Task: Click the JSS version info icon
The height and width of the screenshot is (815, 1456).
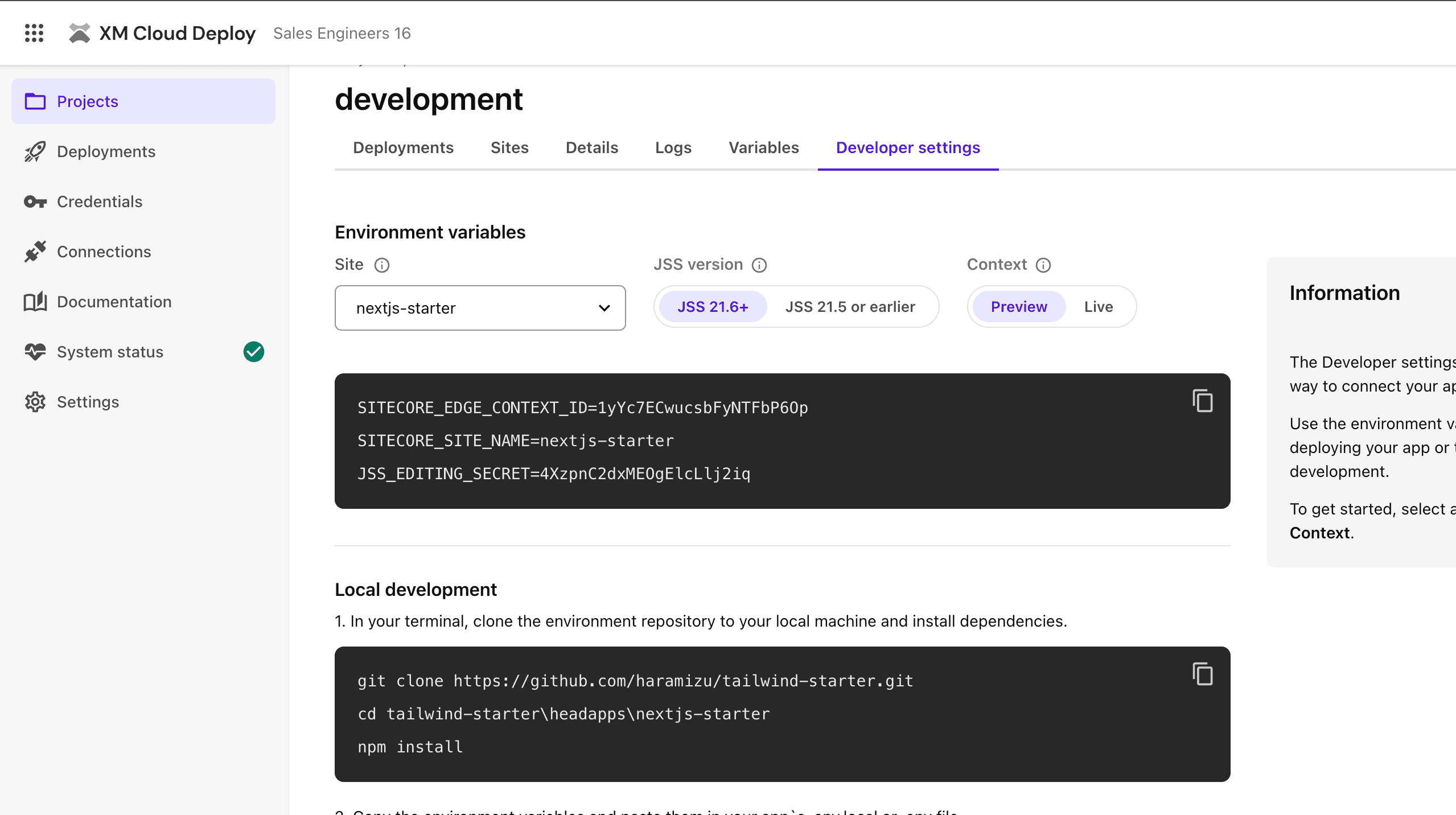Action: 759,265
